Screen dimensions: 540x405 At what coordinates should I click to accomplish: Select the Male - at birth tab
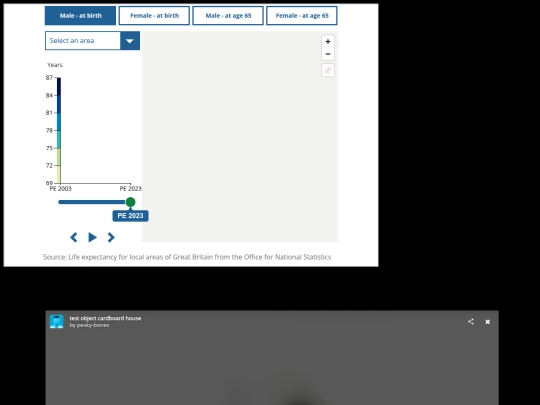click(80, 15)
